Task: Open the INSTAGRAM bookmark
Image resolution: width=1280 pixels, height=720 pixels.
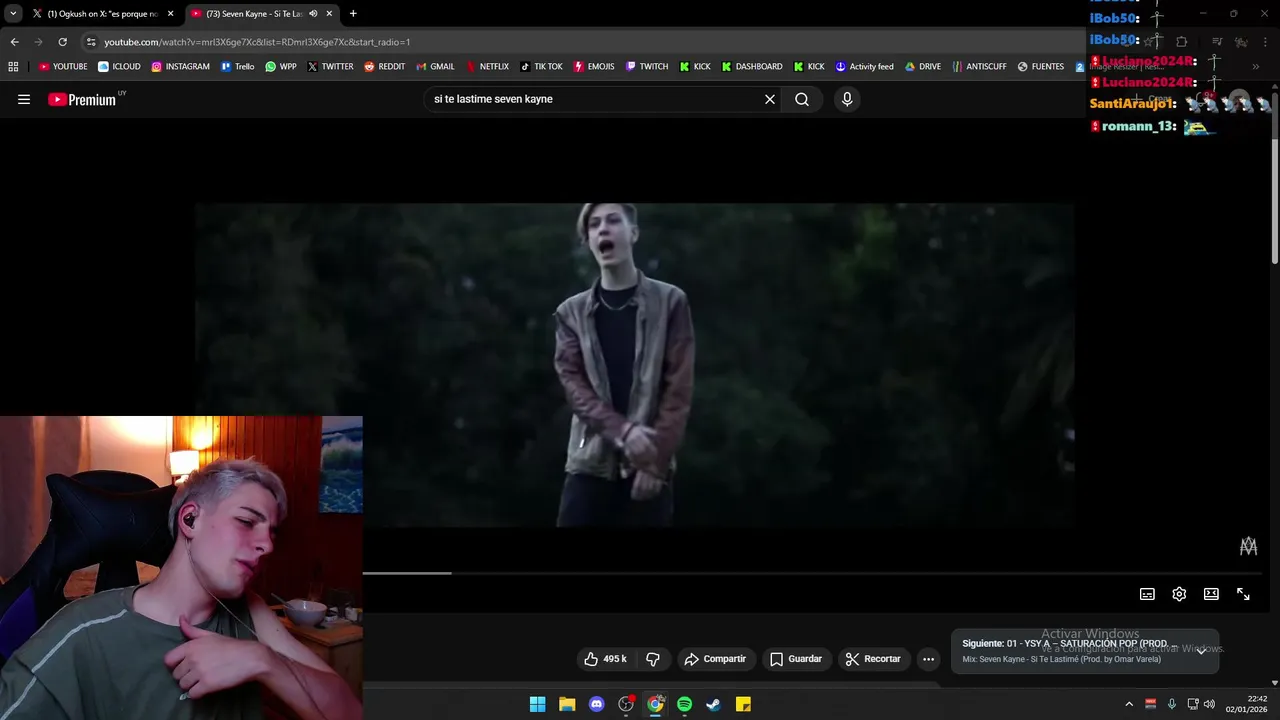Action: tap(181, 67)
